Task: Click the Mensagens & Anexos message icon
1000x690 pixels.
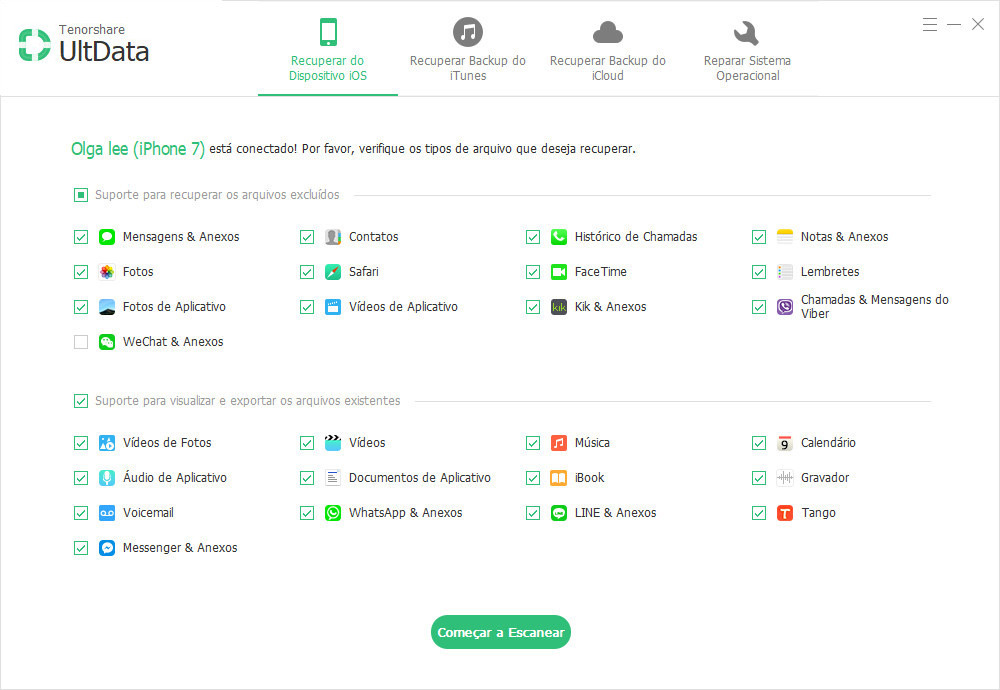Action: (107, 237)
